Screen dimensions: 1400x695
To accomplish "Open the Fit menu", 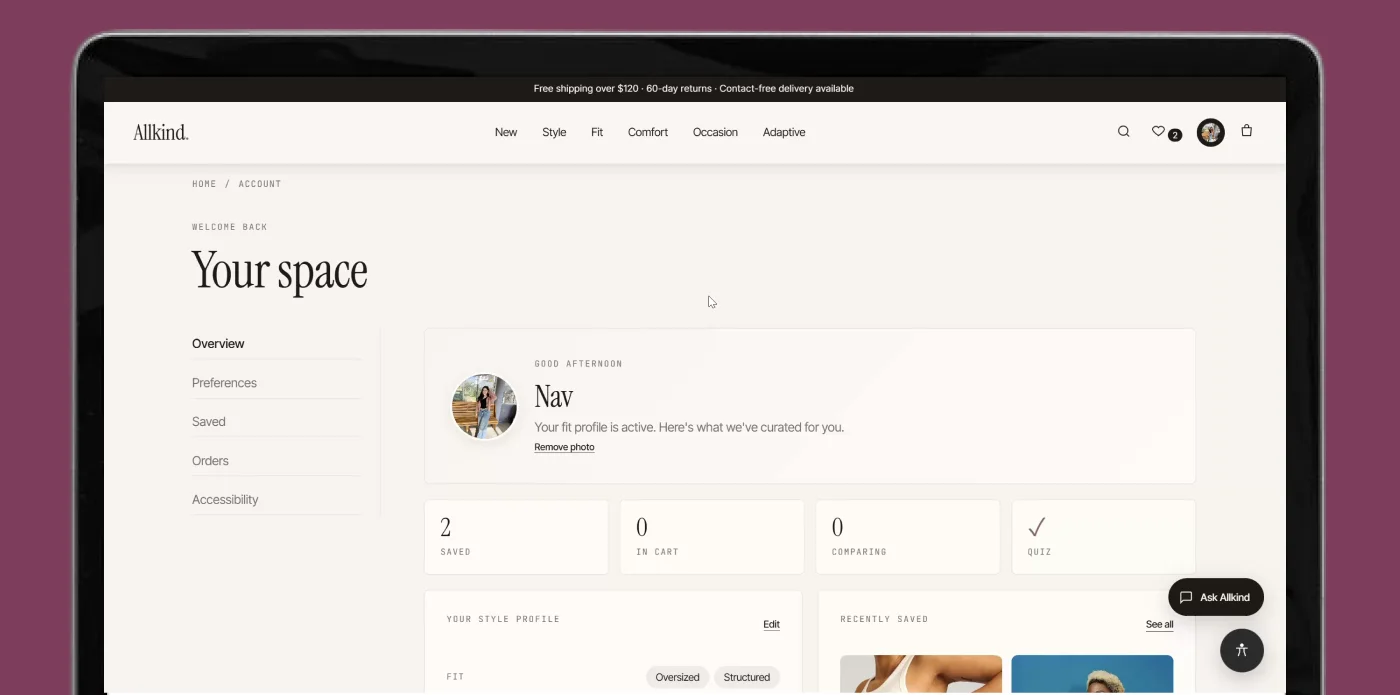I will 597,132.
